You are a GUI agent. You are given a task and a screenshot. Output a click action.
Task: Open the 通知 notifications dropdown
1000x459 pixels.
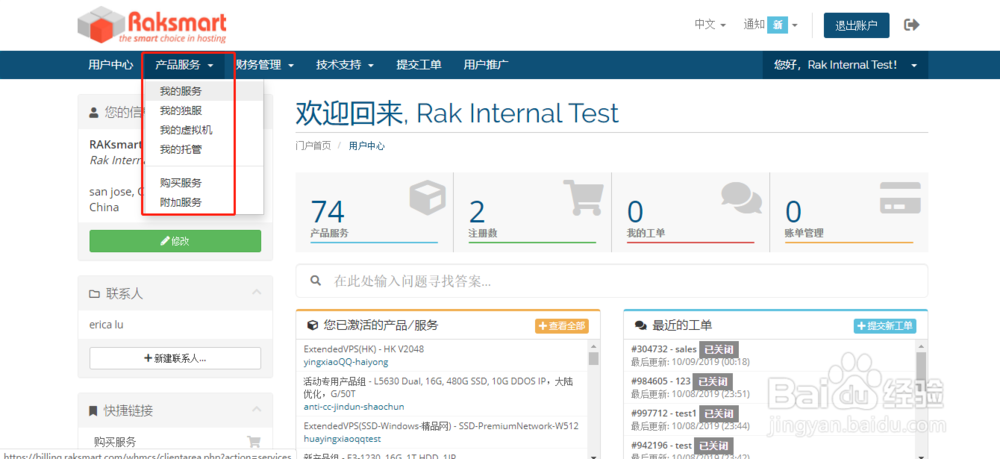(770, 25)
